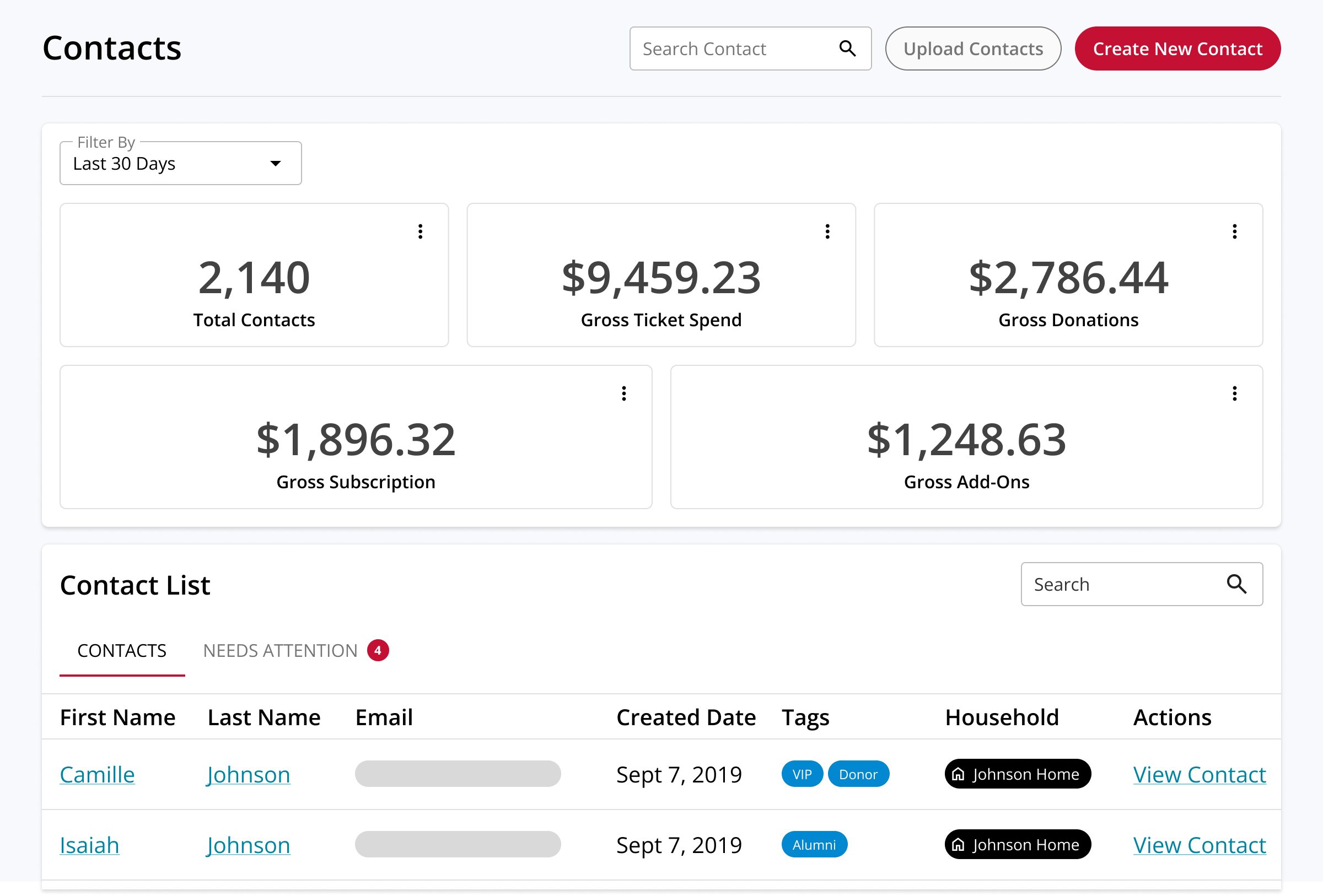This screenshot has width=1323, height=896.
Task: Focus the Search Contact input field
Action: (750, 48)
